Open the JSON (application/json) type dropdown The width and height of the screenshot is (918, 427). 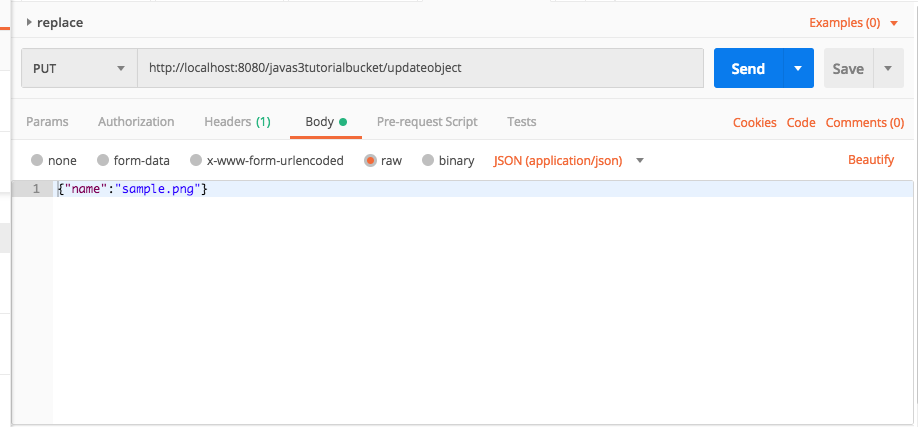(569, 160)
